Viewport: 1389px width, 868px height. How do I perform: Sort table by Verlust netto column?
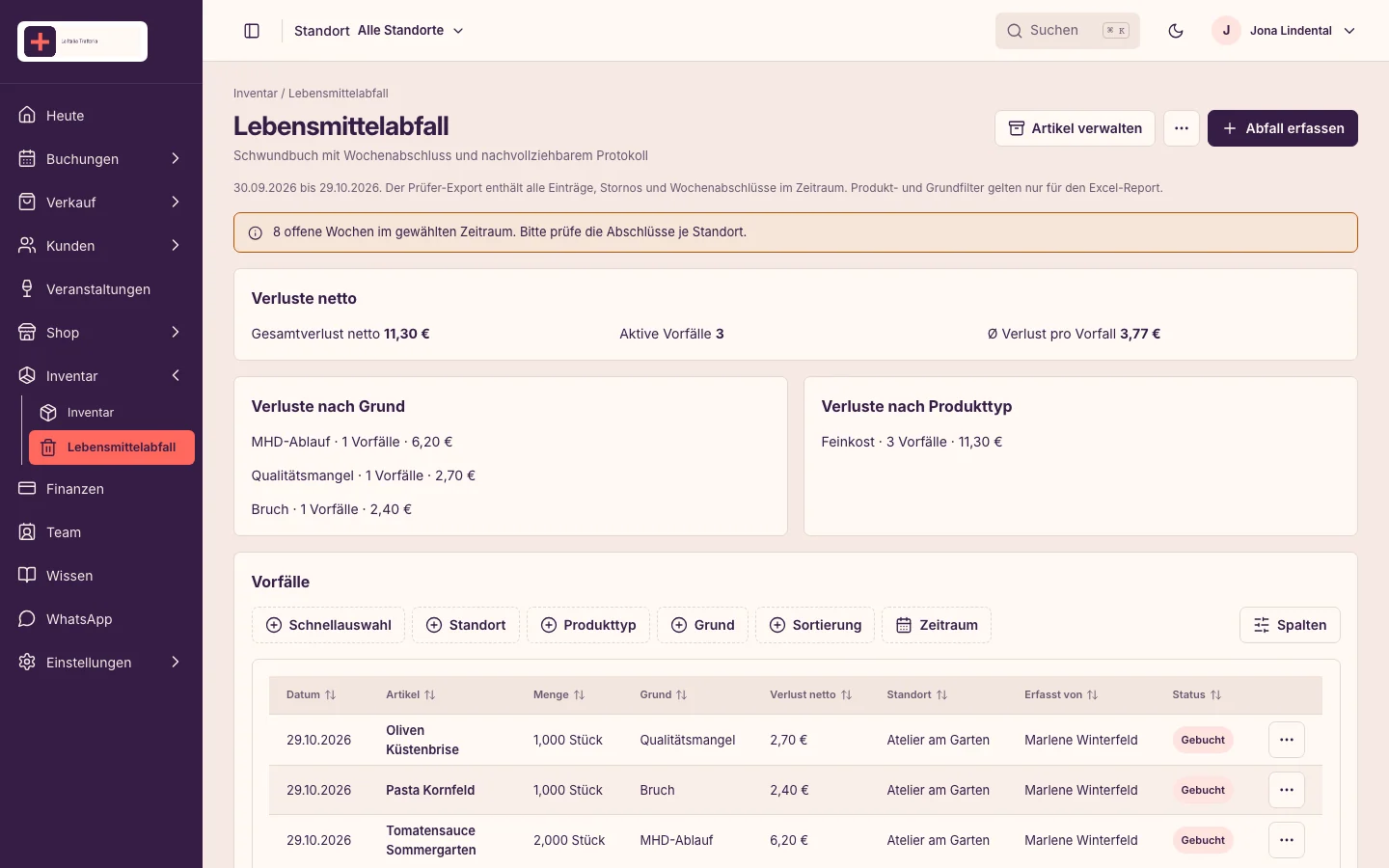pos(811,694)
